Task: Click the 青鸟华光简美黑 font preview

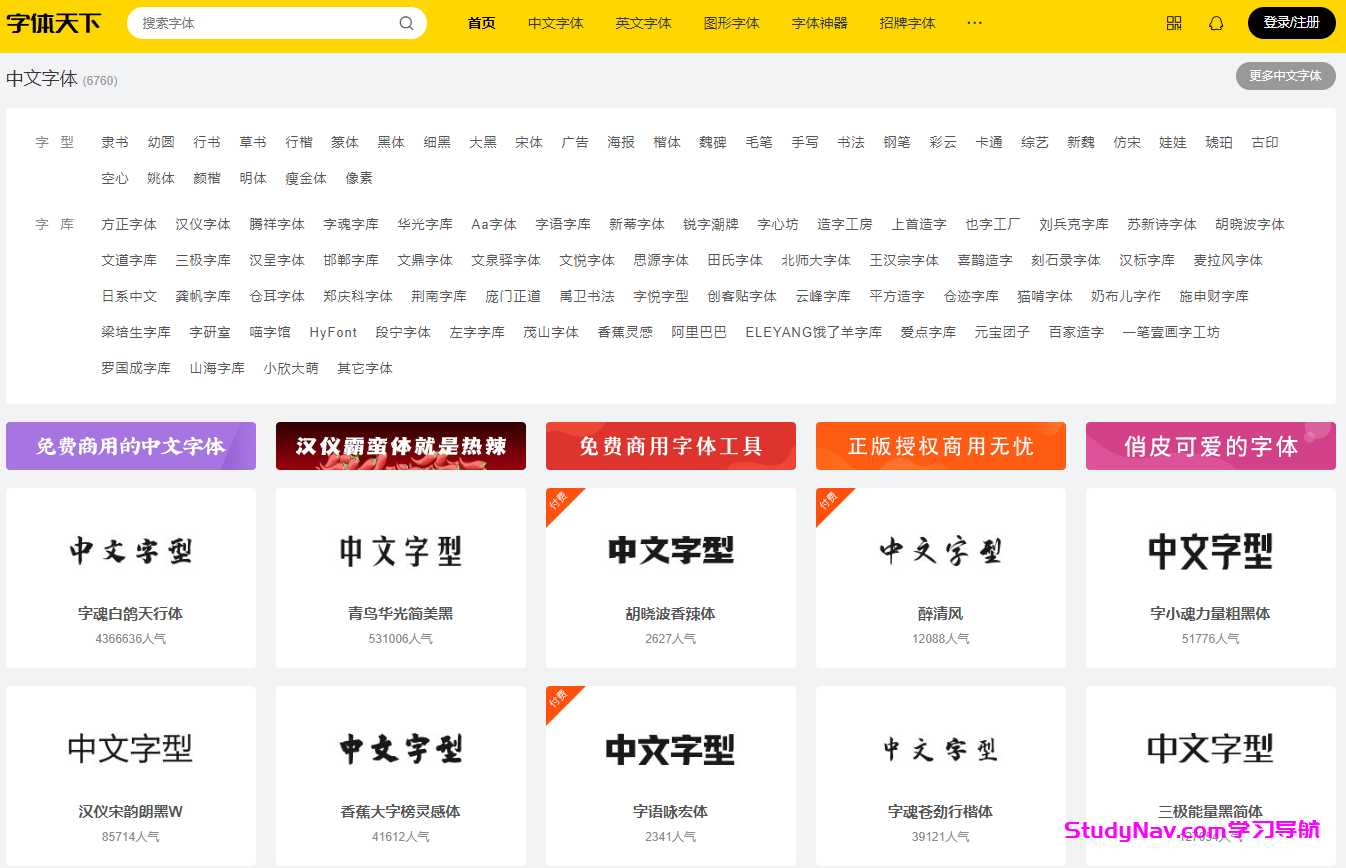Action: (400, 550)
